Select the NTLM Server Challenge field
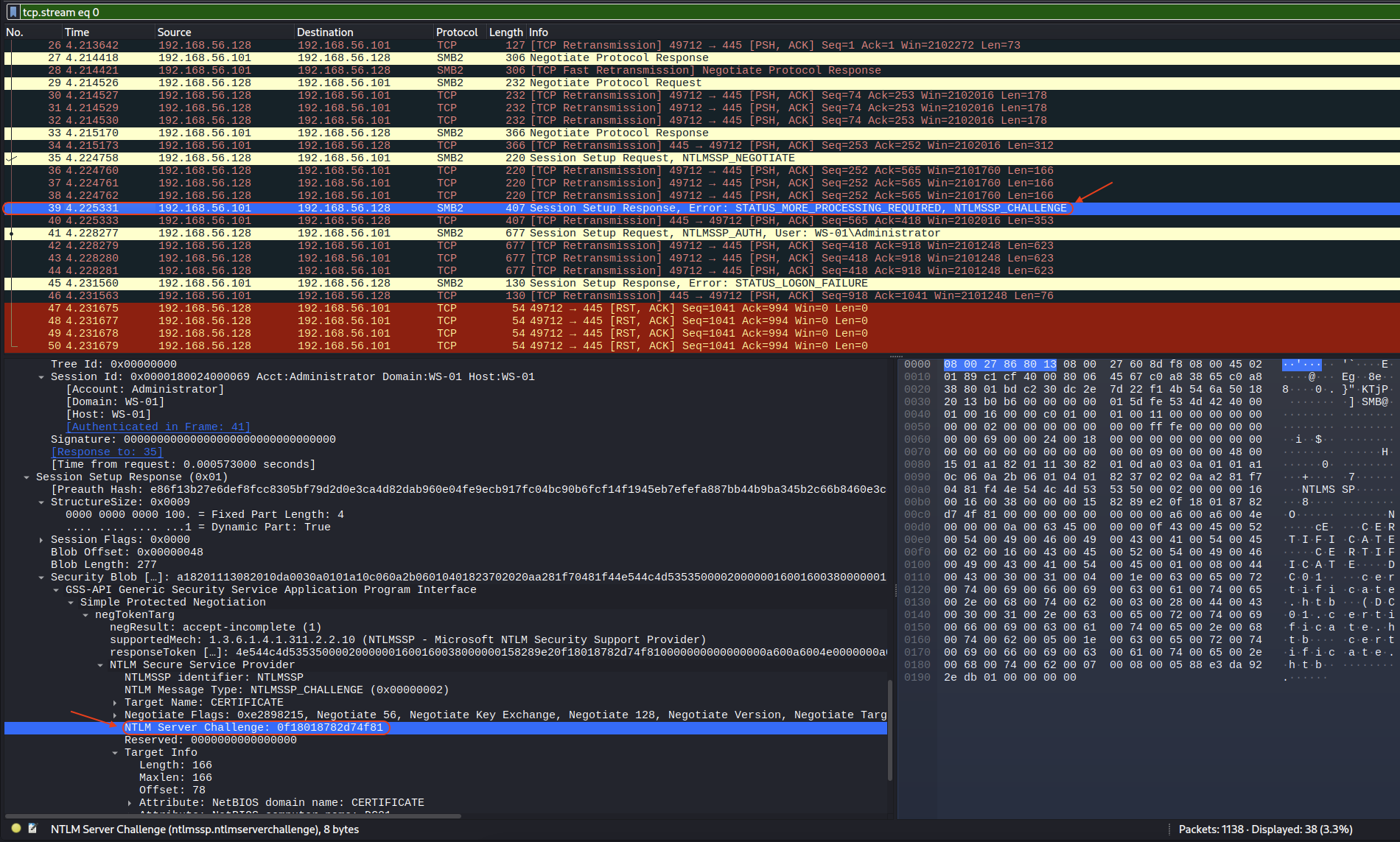The image size is (1400, 842). pos(446,727)
